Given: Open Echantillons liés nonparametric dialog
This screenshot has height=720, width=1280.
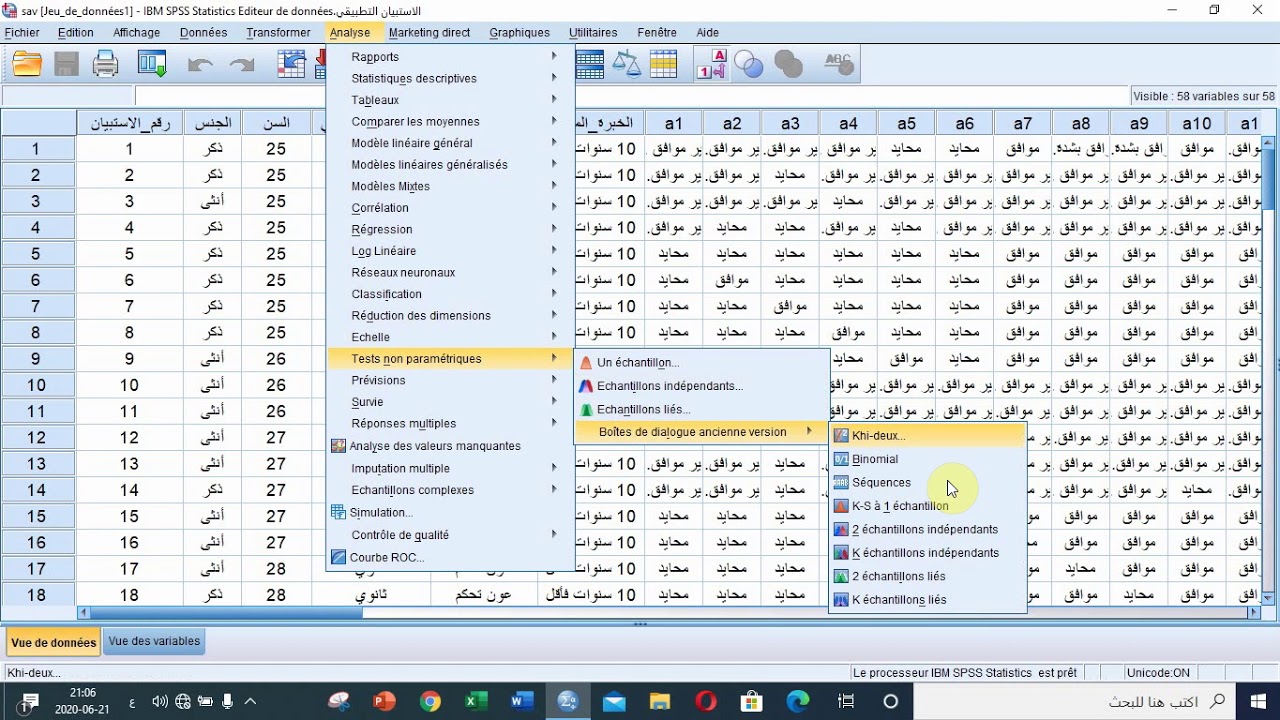Looking at the screenshot, I should click(x=702, y=409).
